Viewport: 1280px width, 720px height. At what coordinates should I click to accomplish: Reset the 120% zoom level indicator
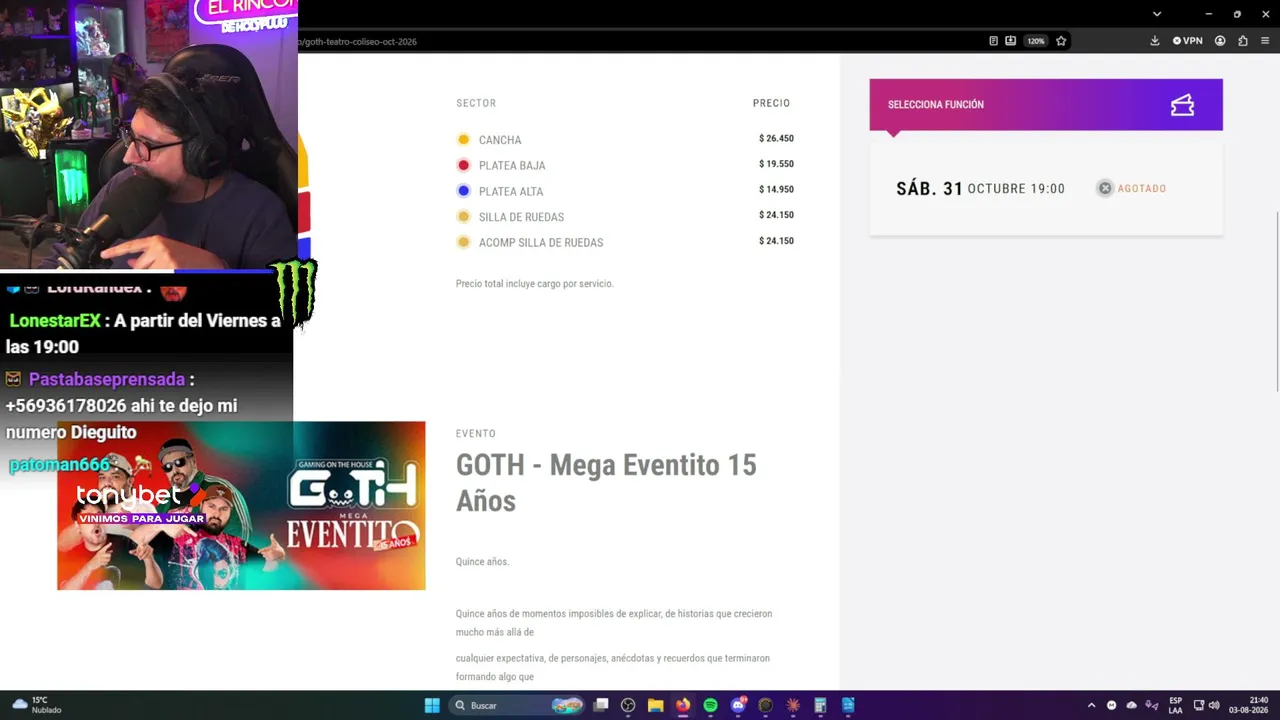pos(1036,41)
